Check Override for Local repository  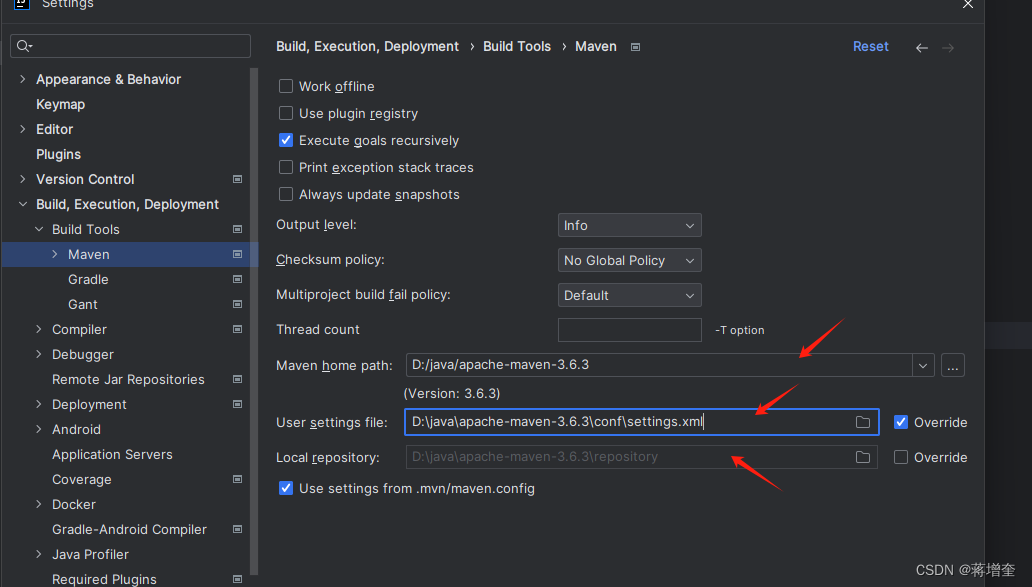(x=901, y=457)
